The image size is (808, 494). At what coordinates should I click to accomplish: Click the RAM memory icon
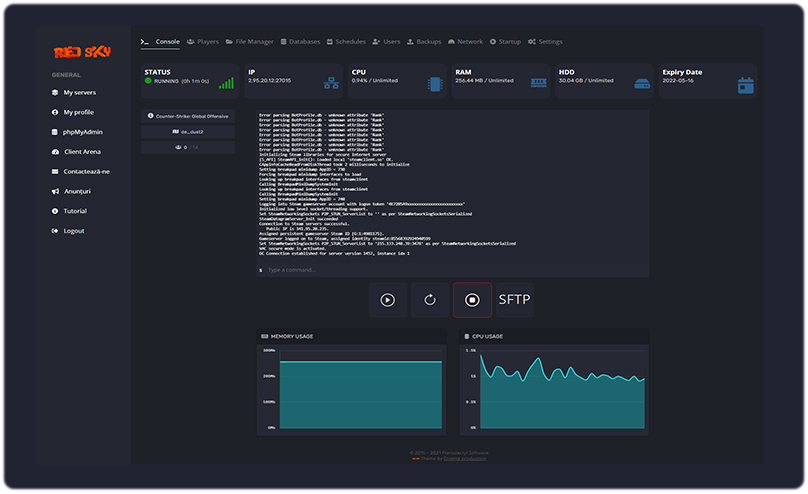[x=538, y=84]
